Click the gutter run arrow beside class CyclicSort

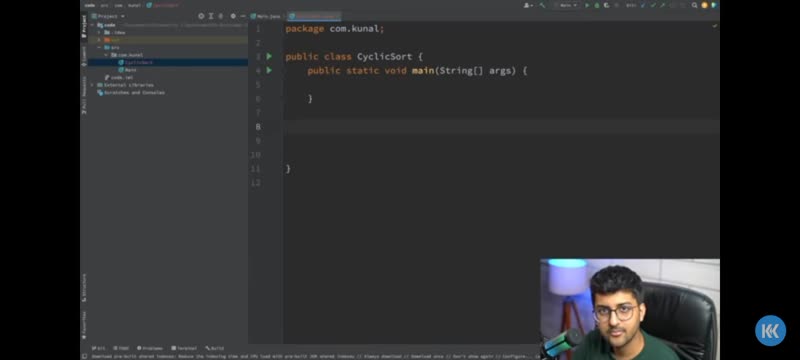(x=269, y=56)
